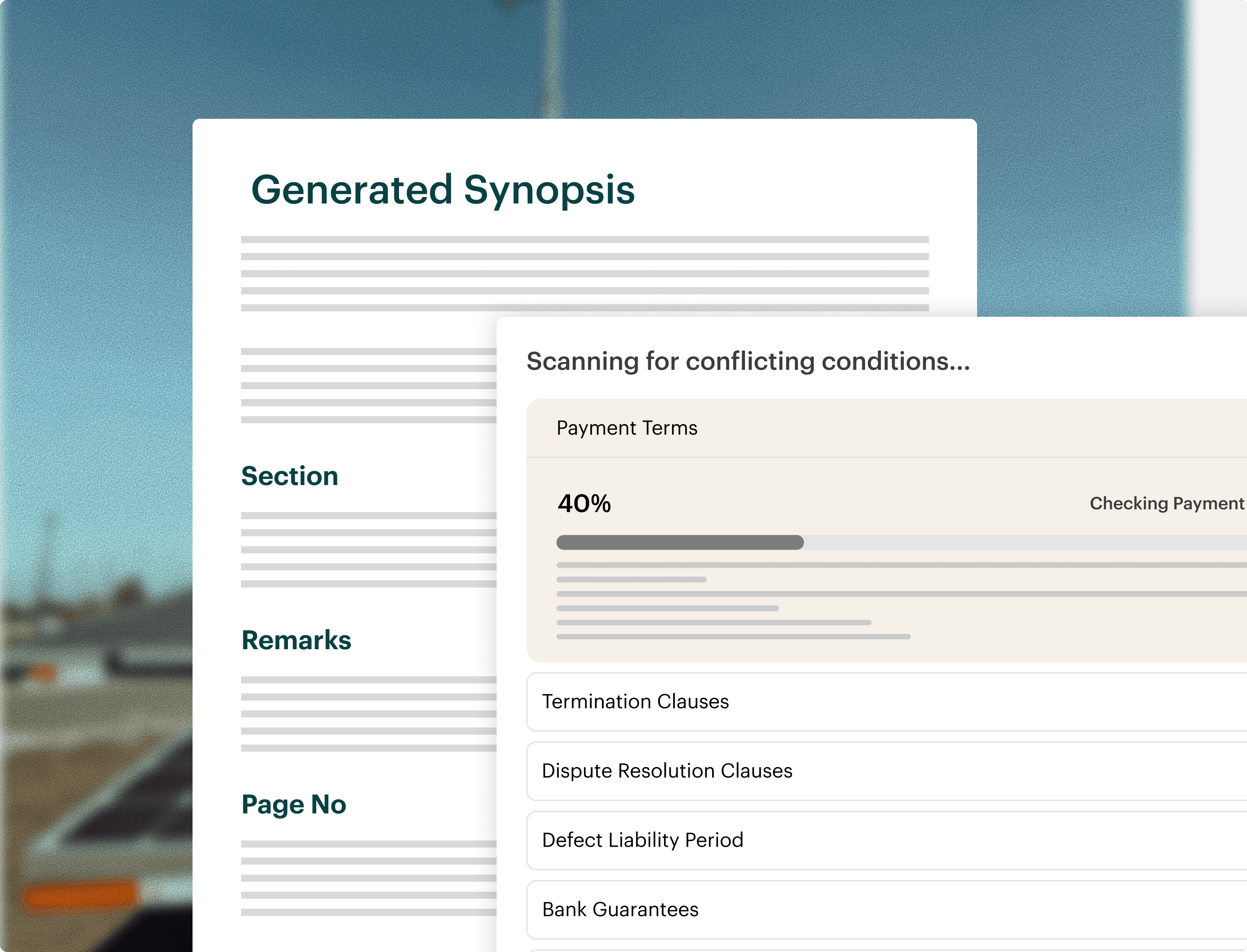1247x952 pixels.
Task: Select the Defect Liability Period row
Action: [x=887, y=840]
